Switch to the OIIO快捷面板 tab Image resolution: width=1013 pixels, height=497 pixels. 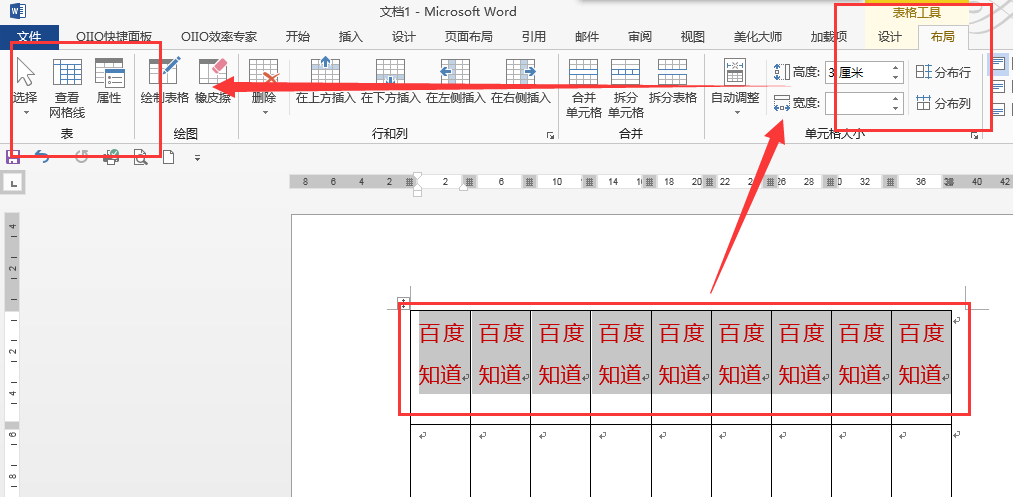click(114, 37)
